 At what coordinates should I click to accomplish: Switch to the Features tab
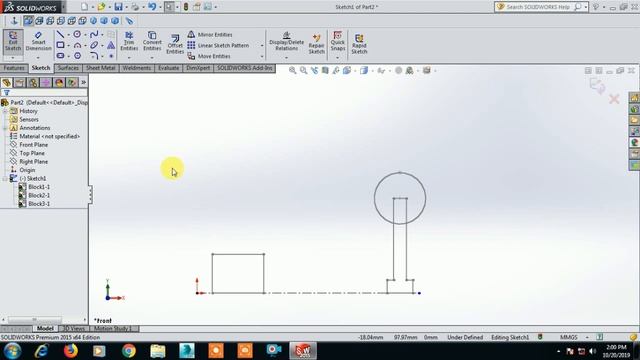[14, 68]
